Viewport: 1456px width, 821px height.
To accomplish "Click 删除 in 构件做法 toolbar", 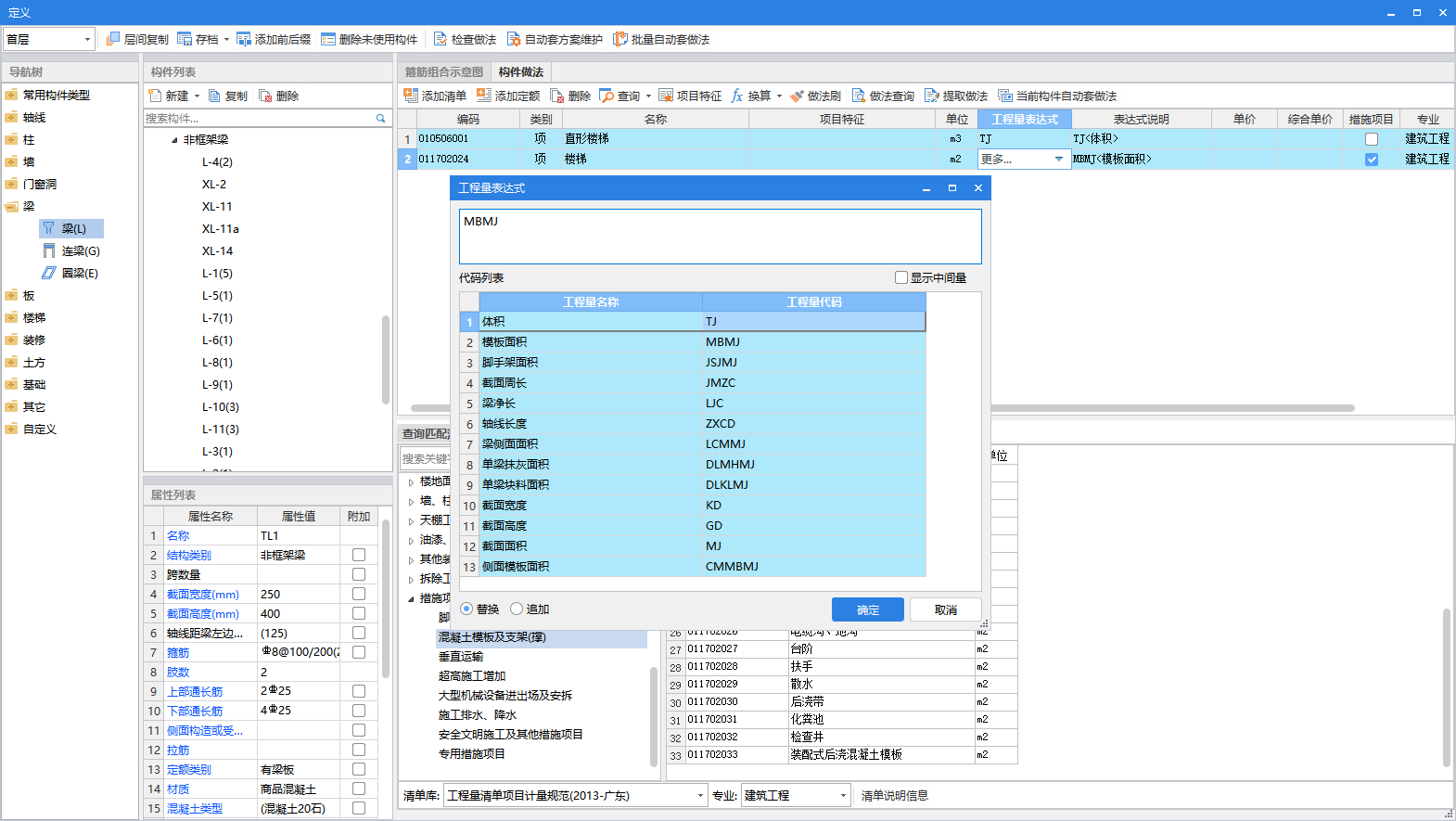I will click(x=570, y=96).
